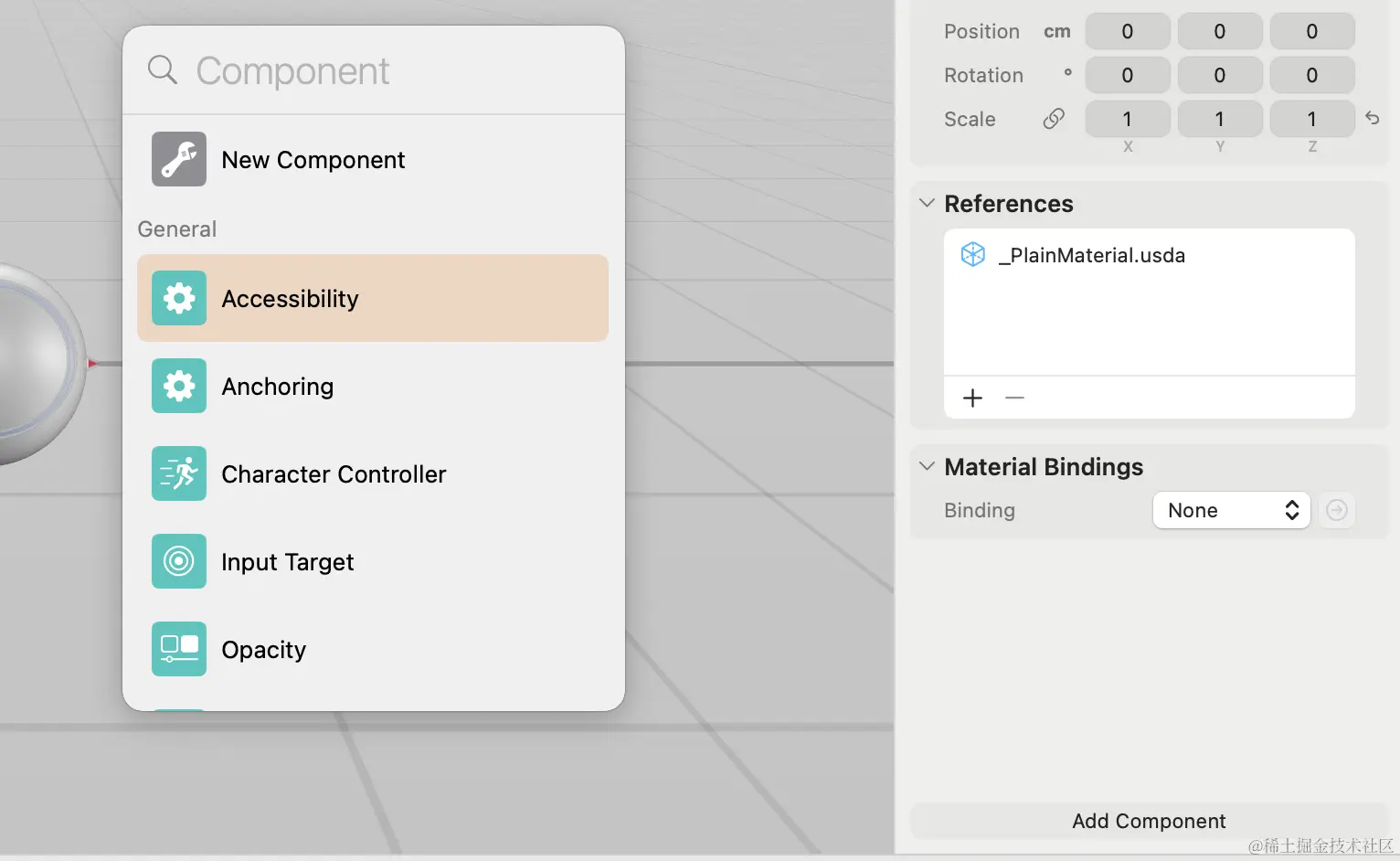Click the Add Component button

1149,821
